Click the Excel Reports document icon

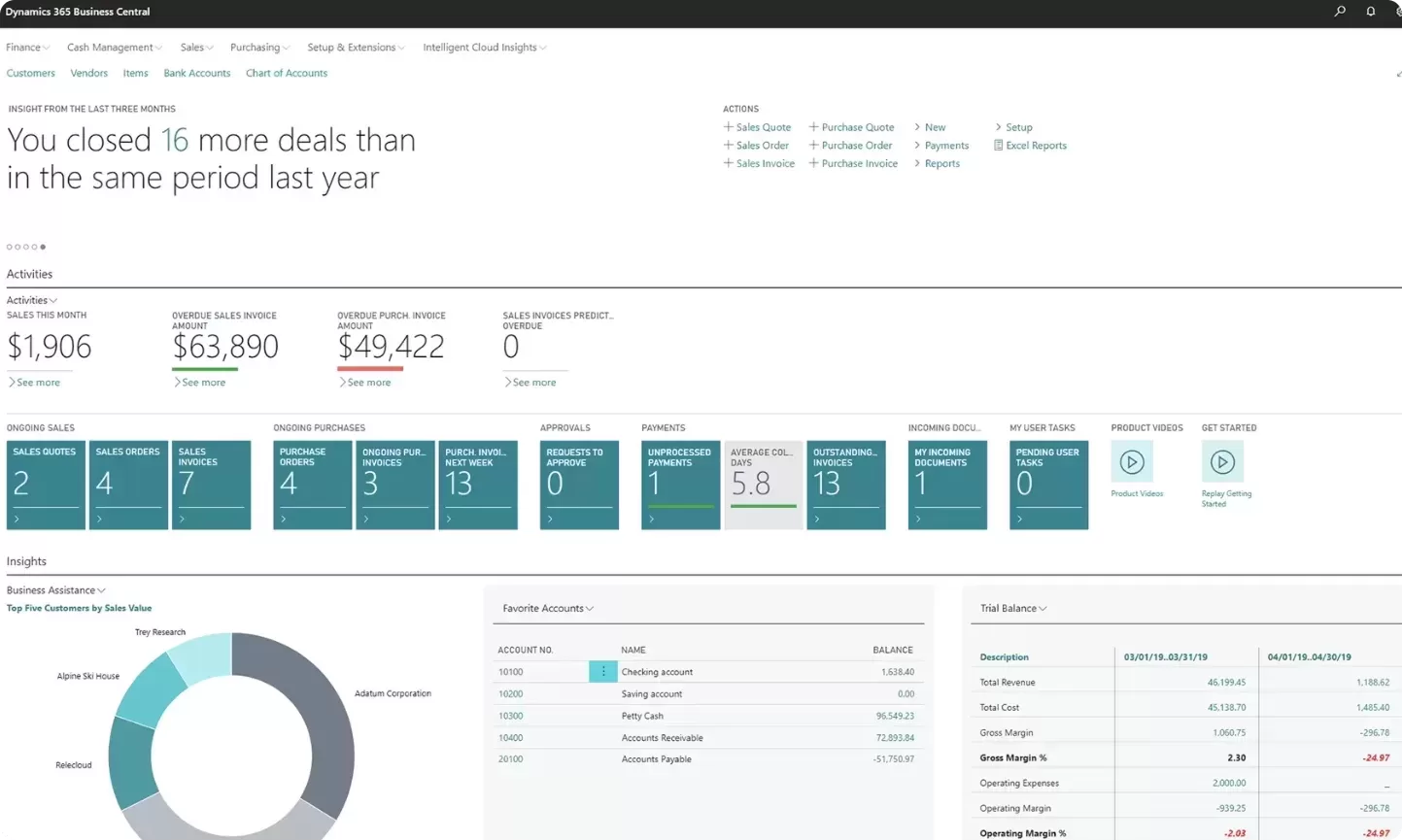pyautogui.click(x=998, y=146)
